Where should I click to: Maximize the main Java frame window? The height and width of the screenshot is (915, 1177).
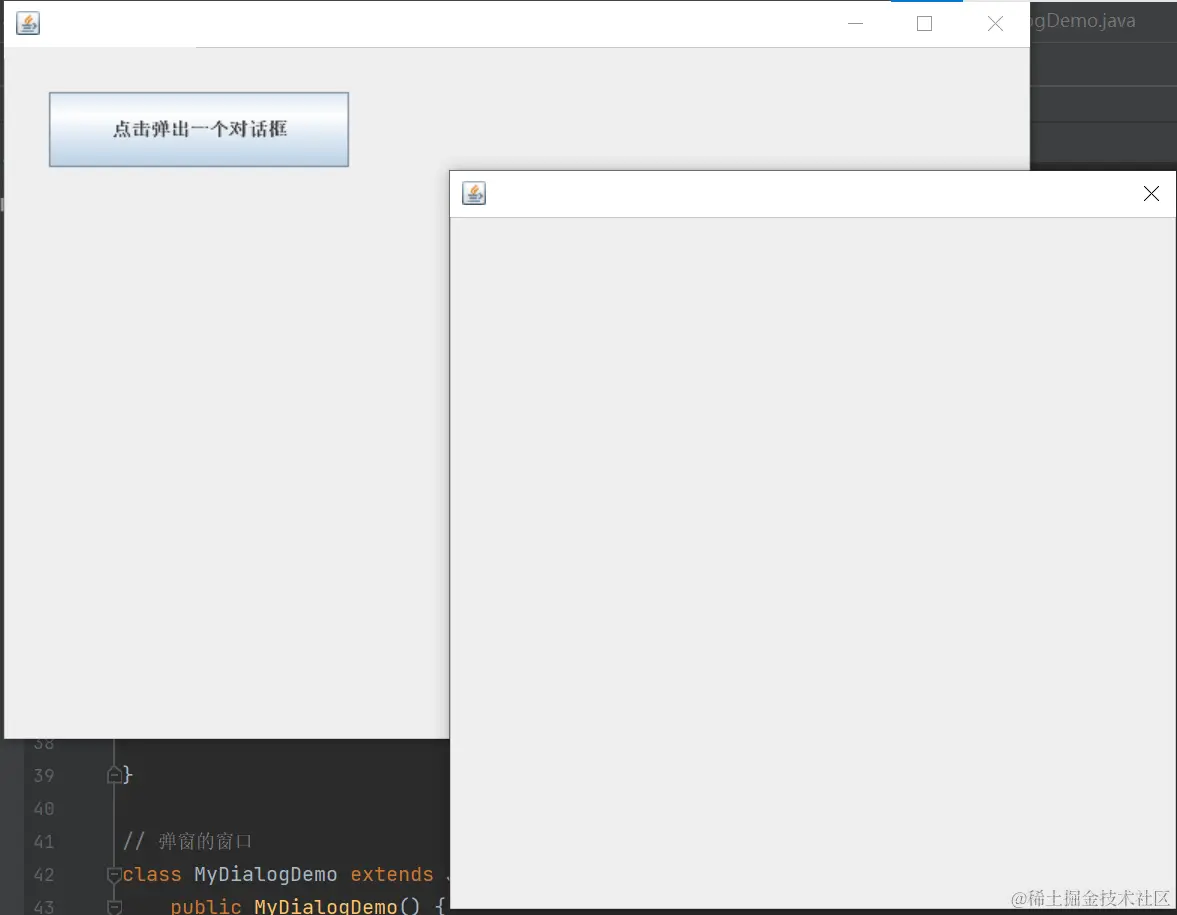pyautogui.click(x=925, y=24)
